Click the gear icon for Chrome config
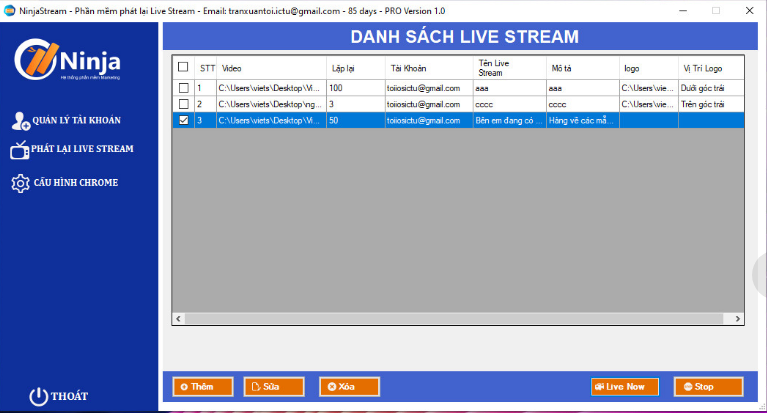 point(20,183)
